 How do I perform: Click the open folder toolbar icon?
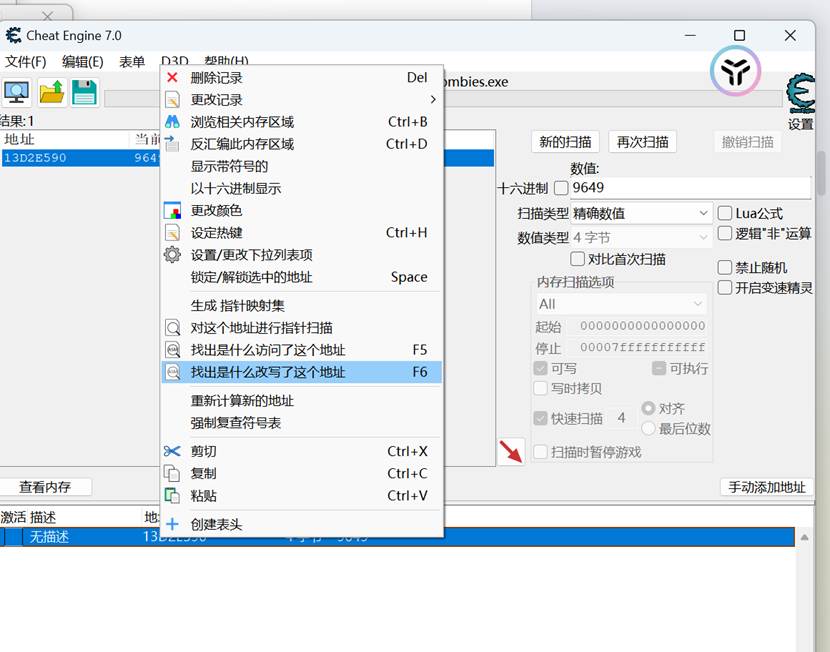(x=52, y=93)
